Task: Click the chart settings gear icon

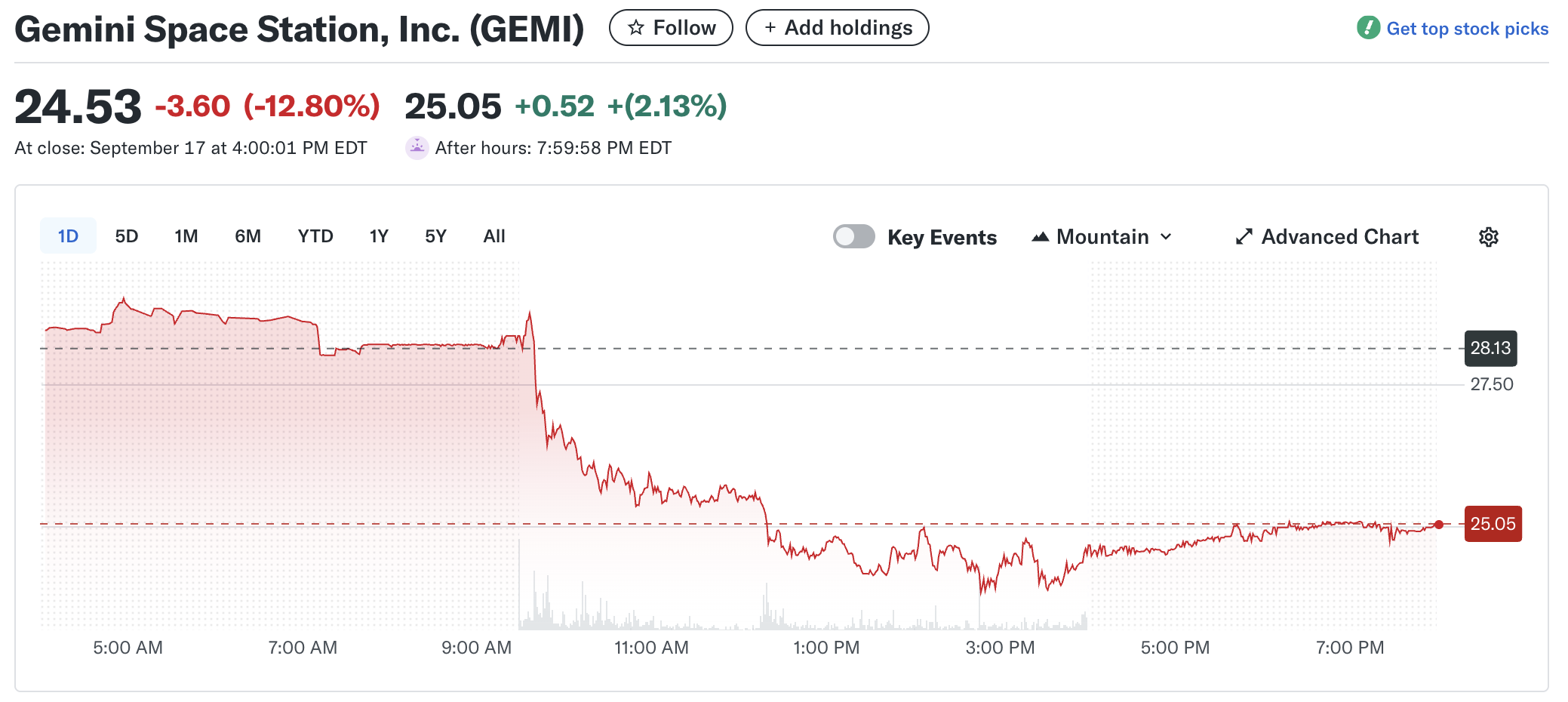Action: [1488, 237]
